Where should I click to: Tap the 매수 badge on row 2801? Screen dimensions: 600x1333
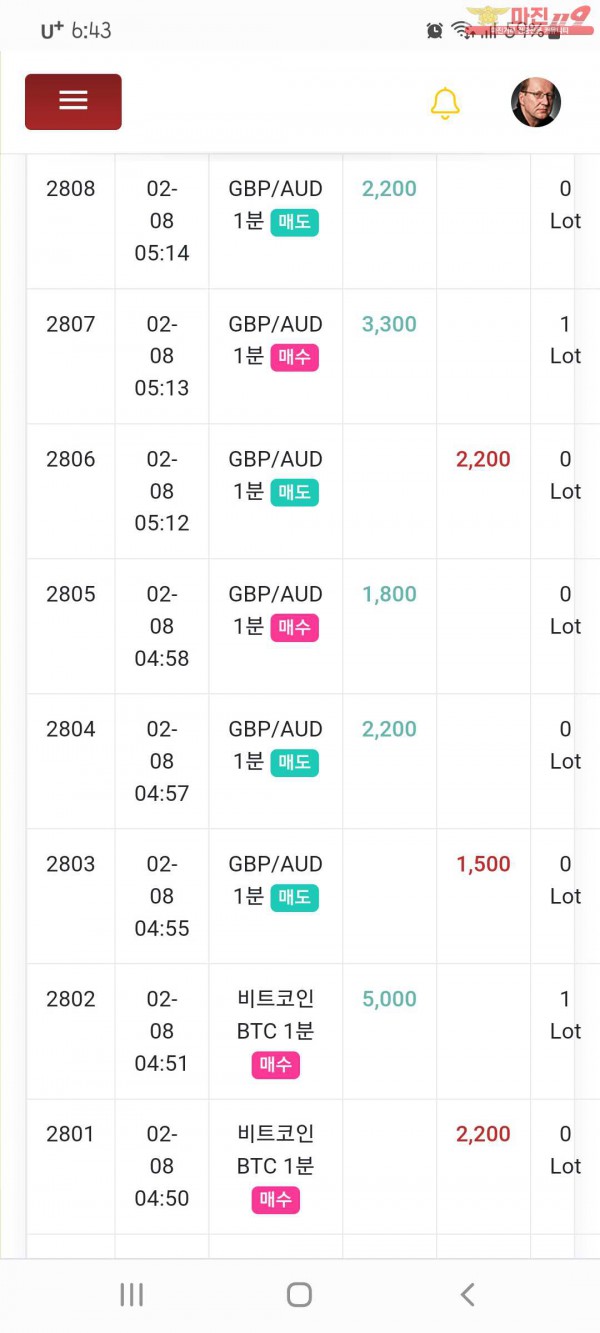[x=275, y=1200]
